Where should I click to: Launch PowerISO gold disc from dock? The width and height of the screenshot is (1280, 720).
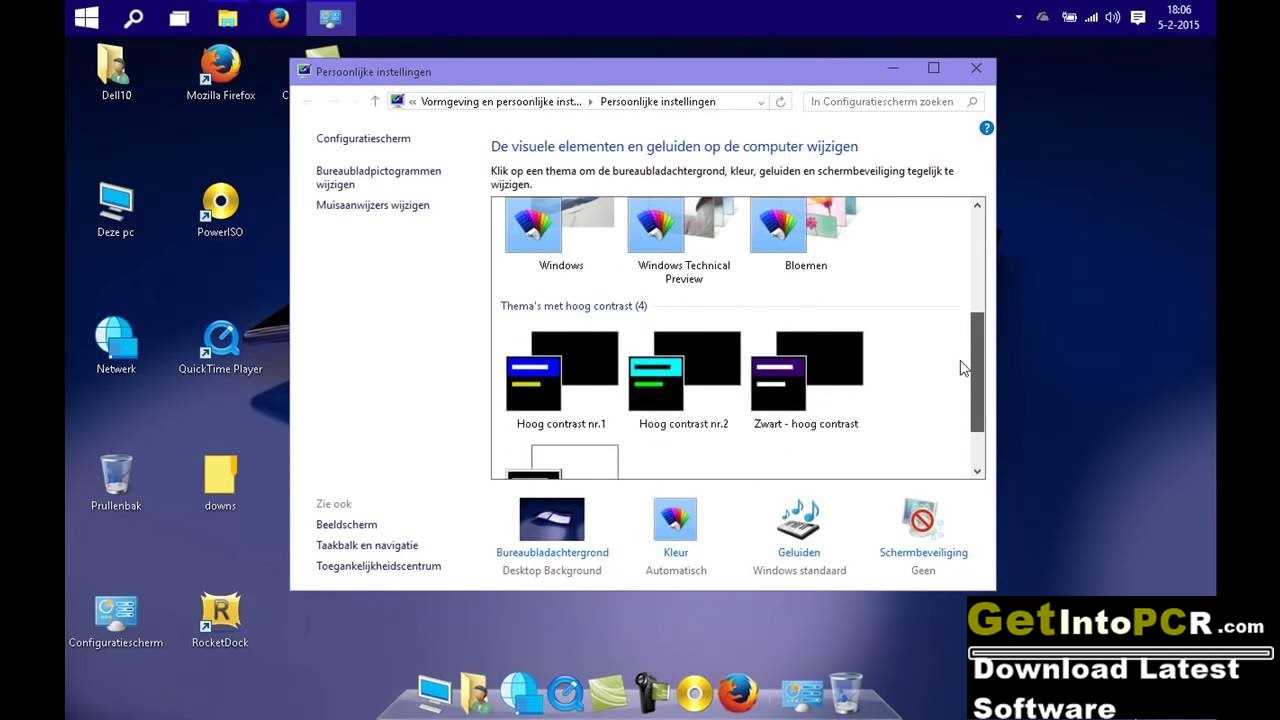tap(694, 693)
